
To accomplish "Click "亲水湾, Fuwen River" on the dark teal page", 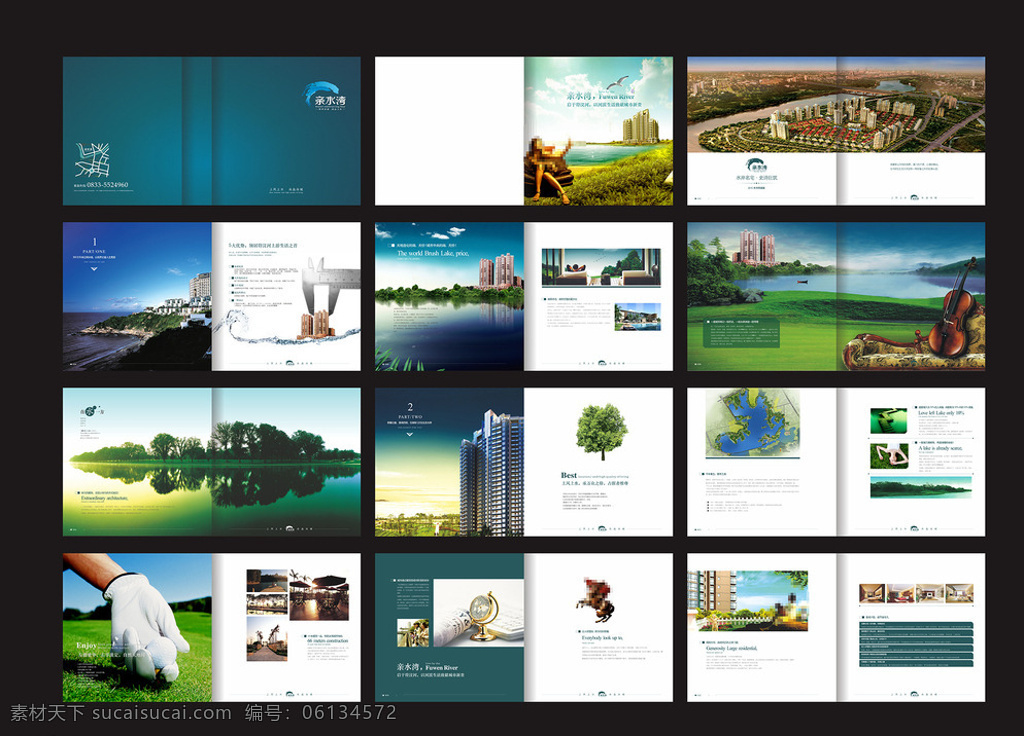I will pyautogui.click(x=427, y=667).
